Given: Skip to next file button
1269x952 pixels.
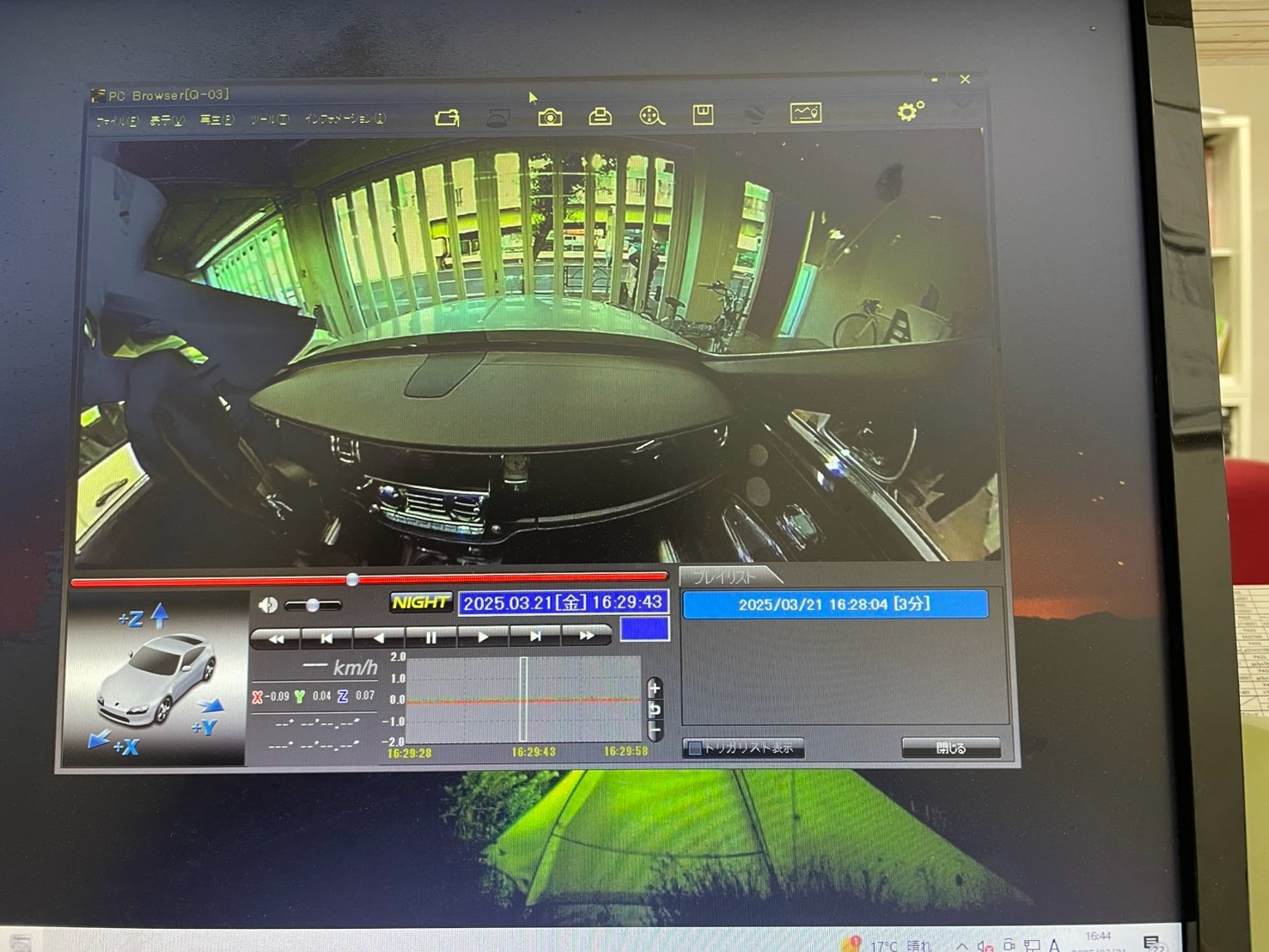Looking at the screenshot, I should click(x=534, y=636).
